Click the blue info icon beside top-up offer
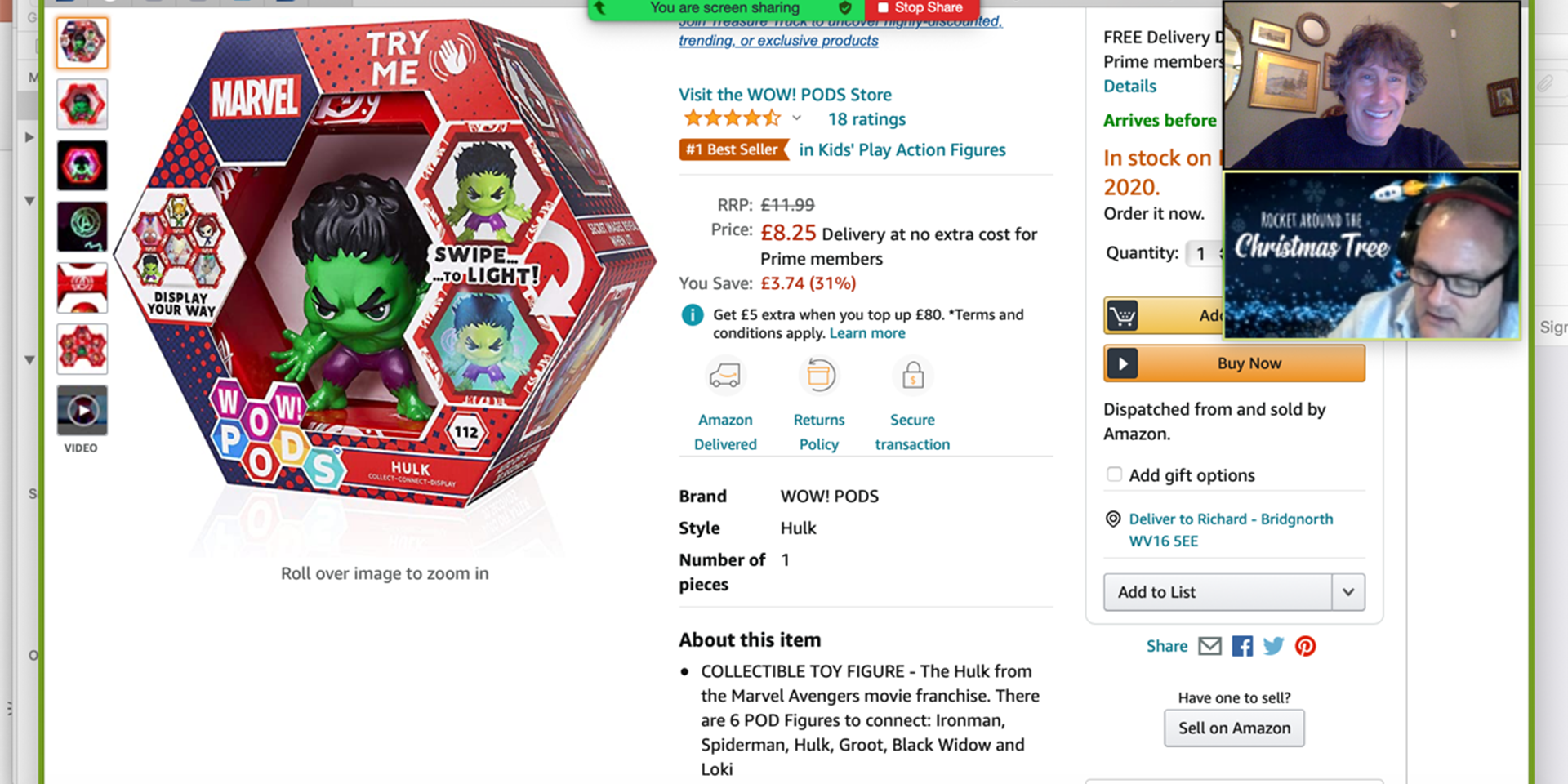The image size is (1568, 784). (693, 315)
